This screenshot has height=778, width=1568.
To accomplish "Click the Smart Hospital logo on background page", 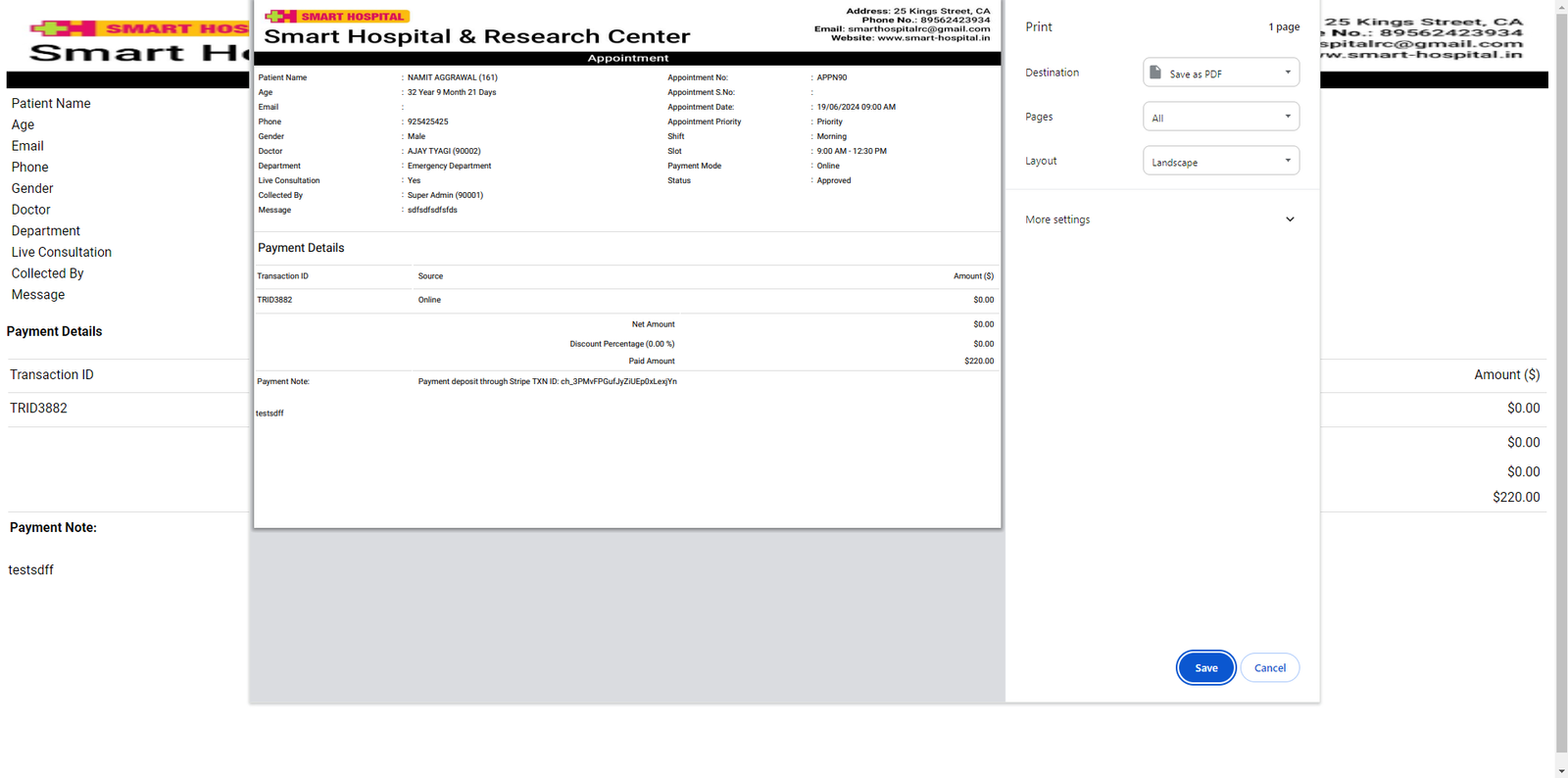I will pyautogui.click(x=137, y=28).
